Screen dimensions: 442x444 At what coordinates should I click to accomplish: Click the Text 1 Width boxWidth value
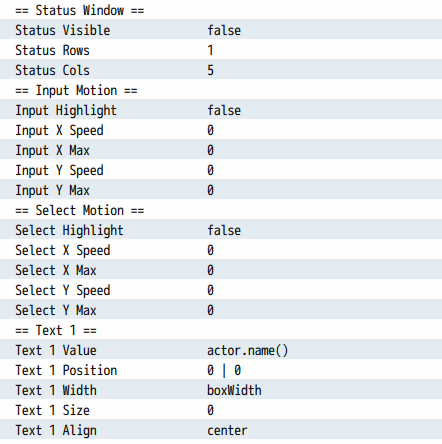point(234,390)
